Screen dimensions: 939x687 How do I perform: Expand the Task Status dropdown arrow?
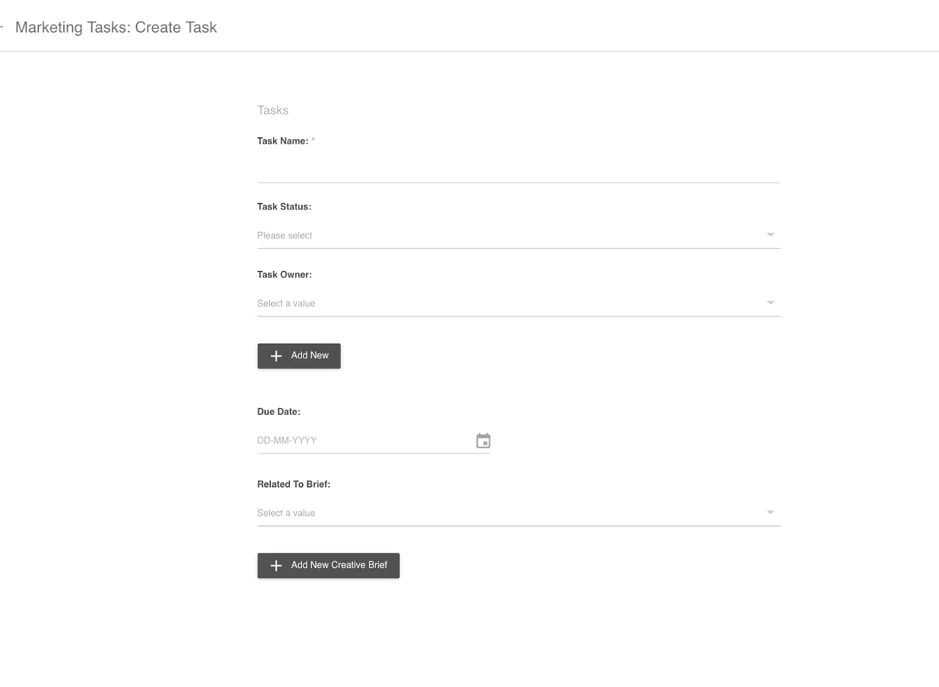[771, 235]
